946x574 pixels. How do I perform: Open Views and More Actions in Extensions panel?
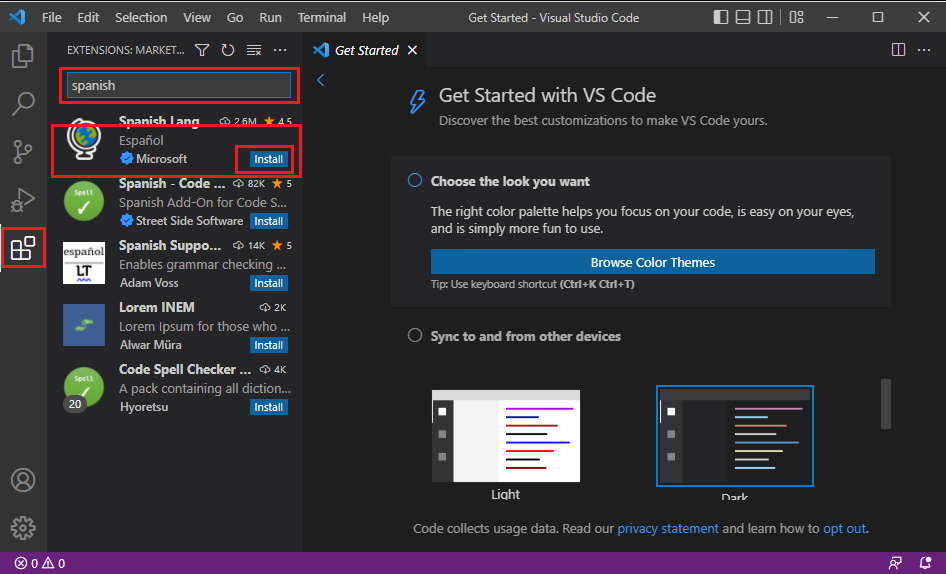click(280, 50)
